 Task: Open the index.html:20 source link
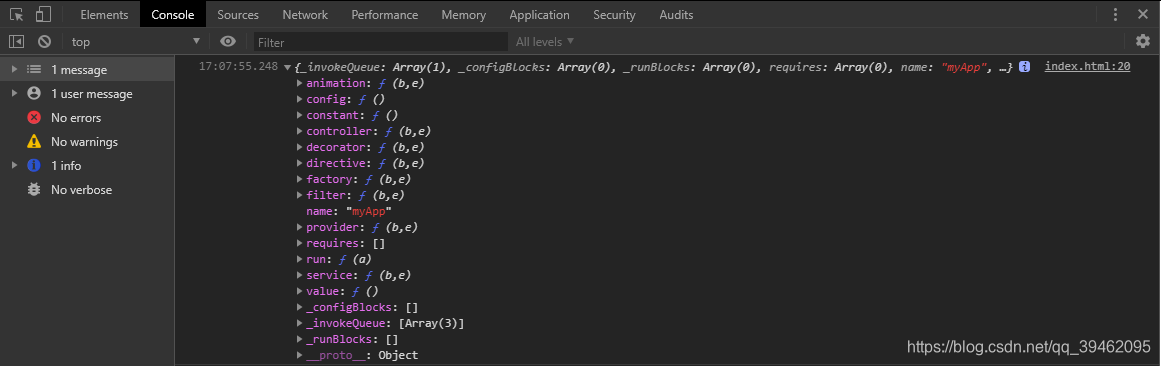click(x=1087, y=67)
